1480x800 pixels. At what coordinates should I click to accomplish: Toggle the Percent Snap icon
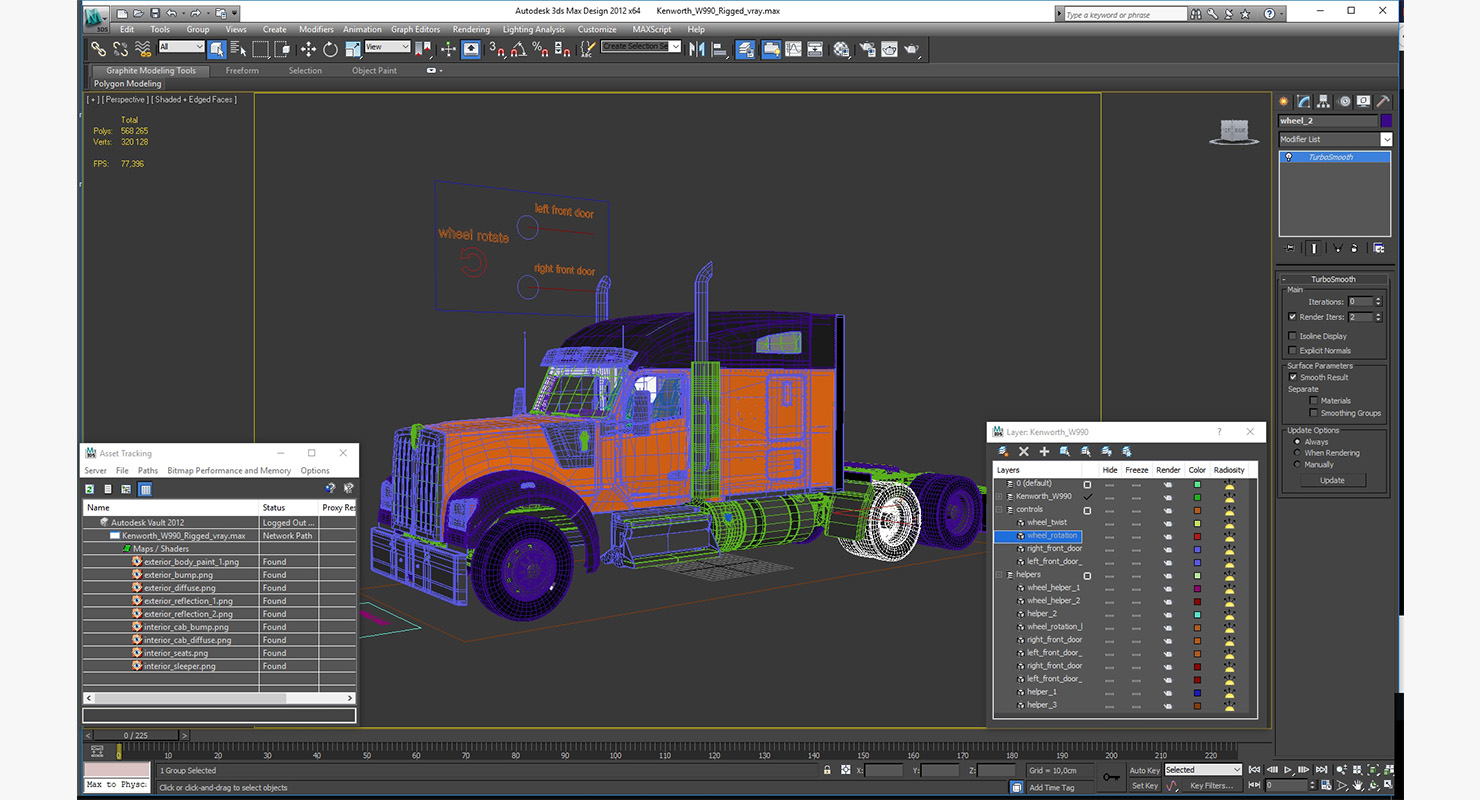pos(540,48)
